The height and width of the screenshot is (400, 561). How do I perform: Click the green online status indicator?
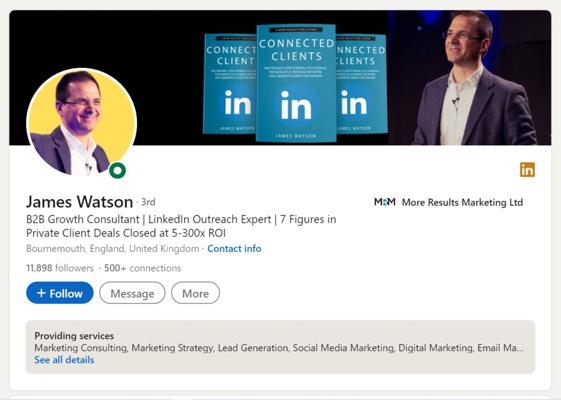pos(117,170)
